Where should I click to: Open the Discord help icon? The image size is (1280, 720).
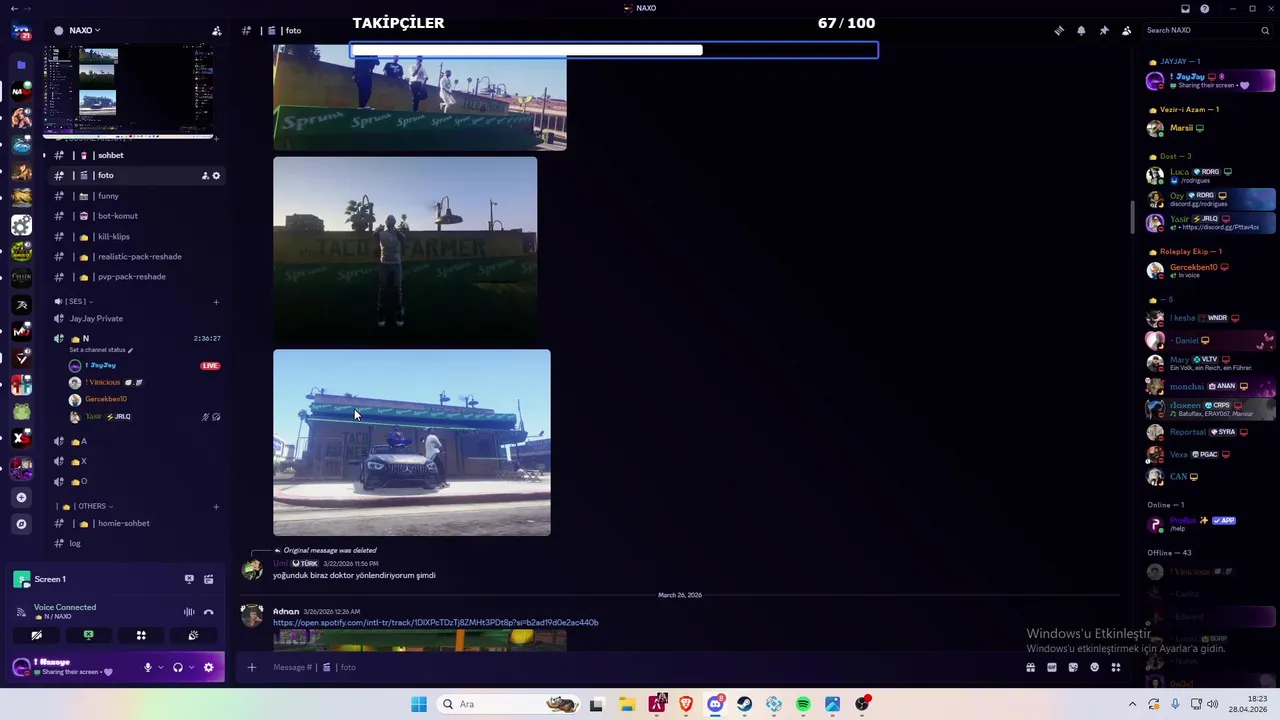tap(1205, 8)
